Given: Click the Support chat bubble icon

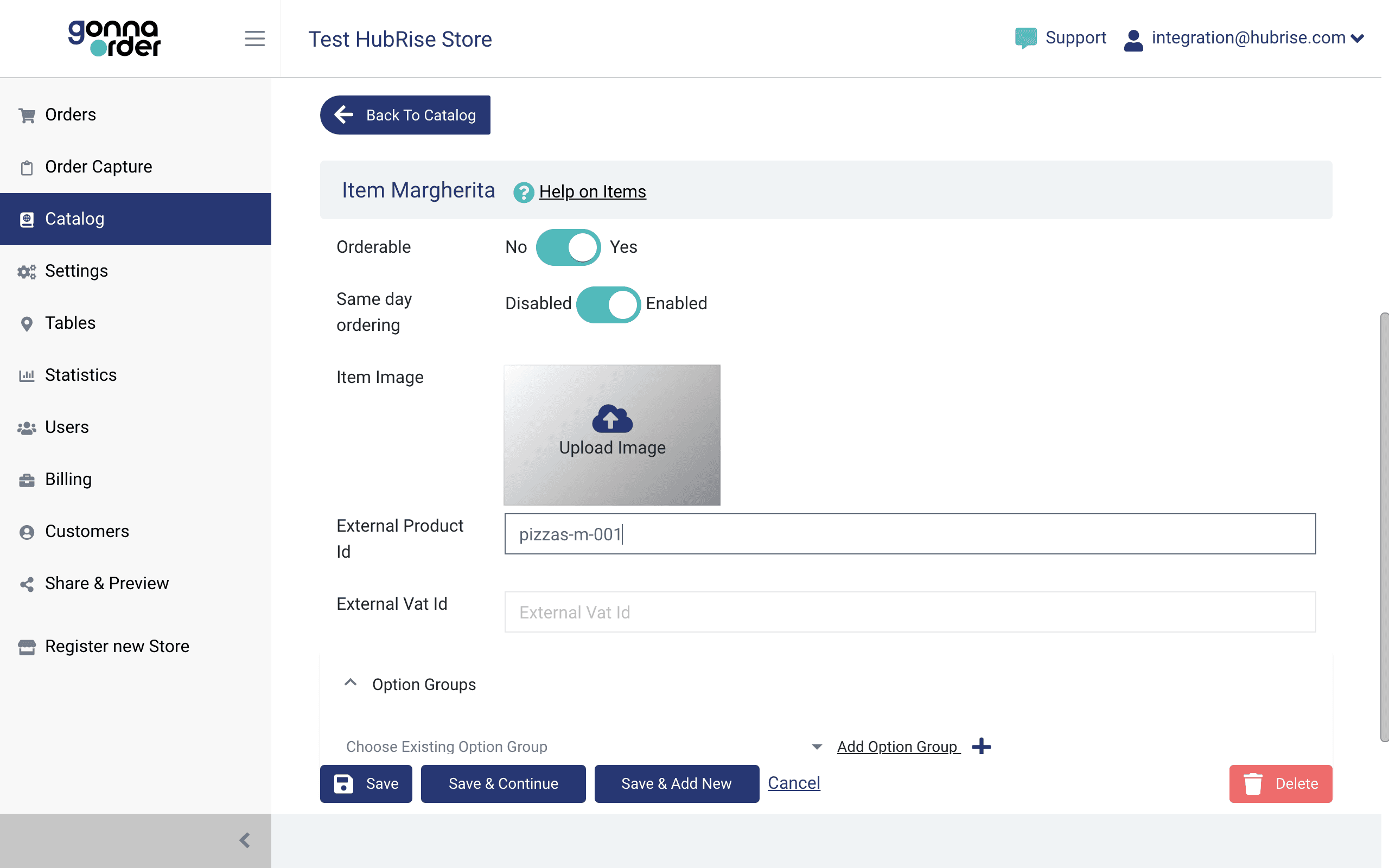Looking at the screenshot, I should coord(1025,37).
